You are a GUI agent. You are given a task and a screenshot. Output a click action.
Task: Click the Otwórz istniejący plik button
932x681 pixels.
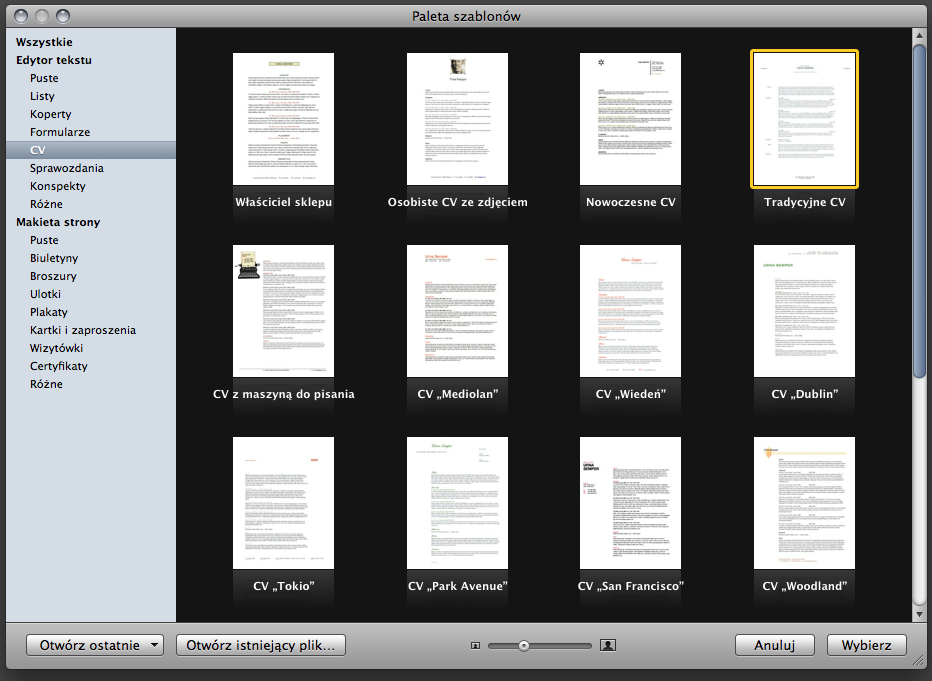(261, 645)
